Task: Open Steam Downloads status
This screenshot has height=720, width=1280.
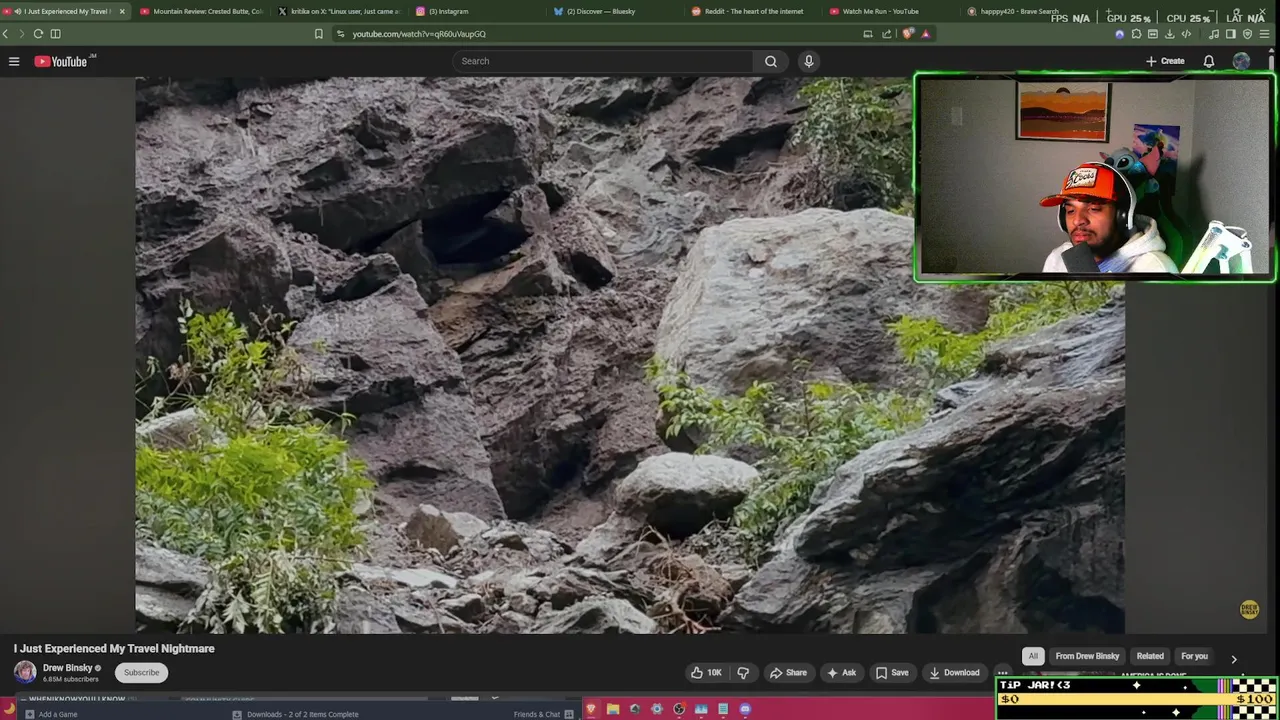Action: tap(296, 714)
